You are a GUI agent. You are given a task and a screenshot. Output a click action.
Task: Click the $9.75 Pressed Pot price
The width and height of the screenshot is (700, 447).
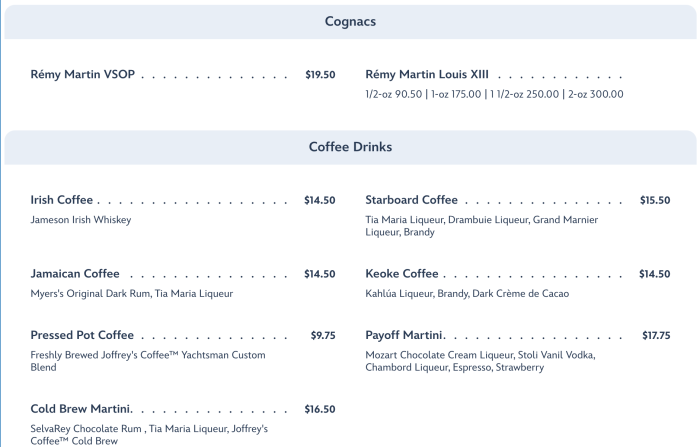coord(323,335)
